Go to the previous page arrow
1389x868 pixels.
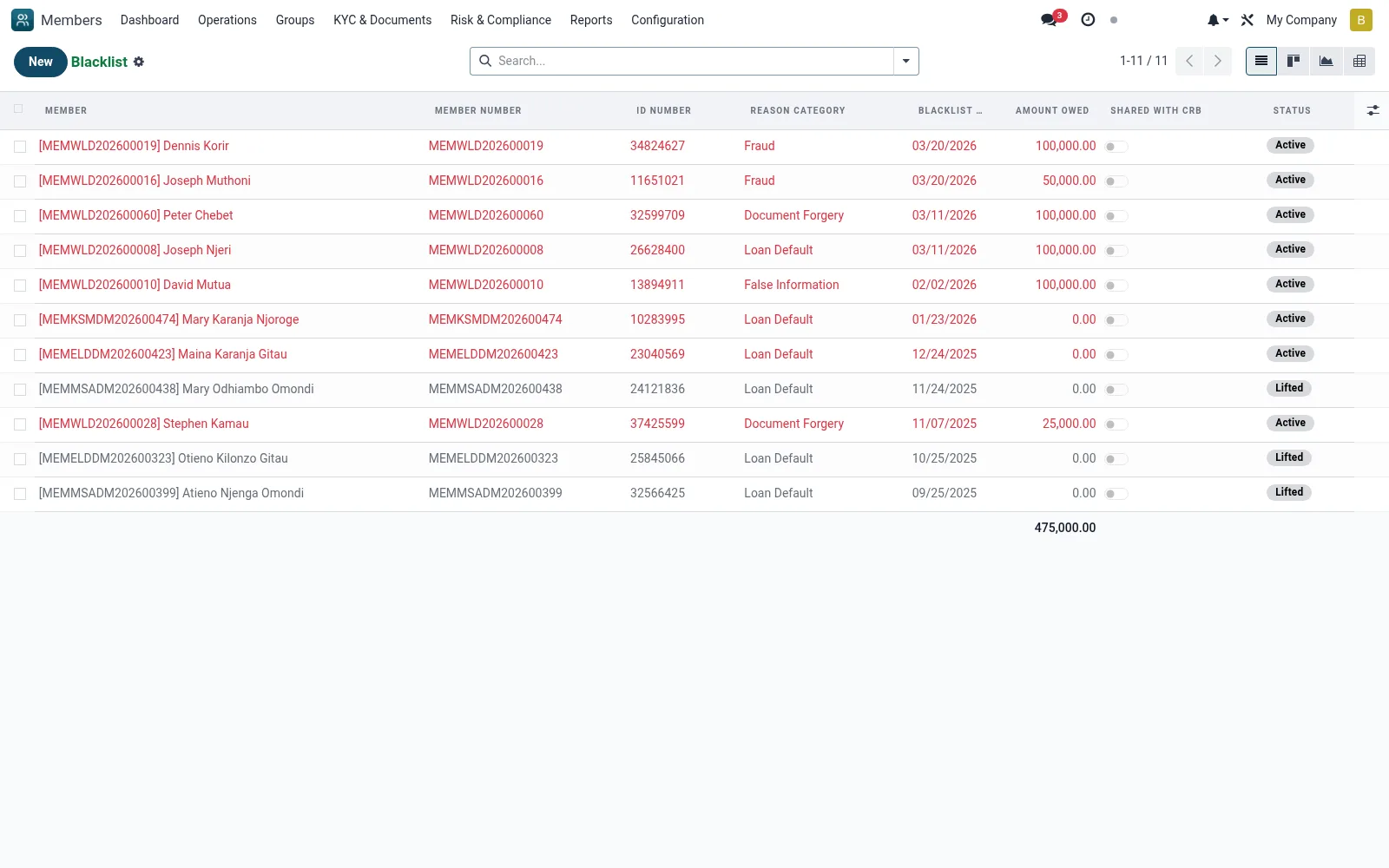pos(1189,61)
